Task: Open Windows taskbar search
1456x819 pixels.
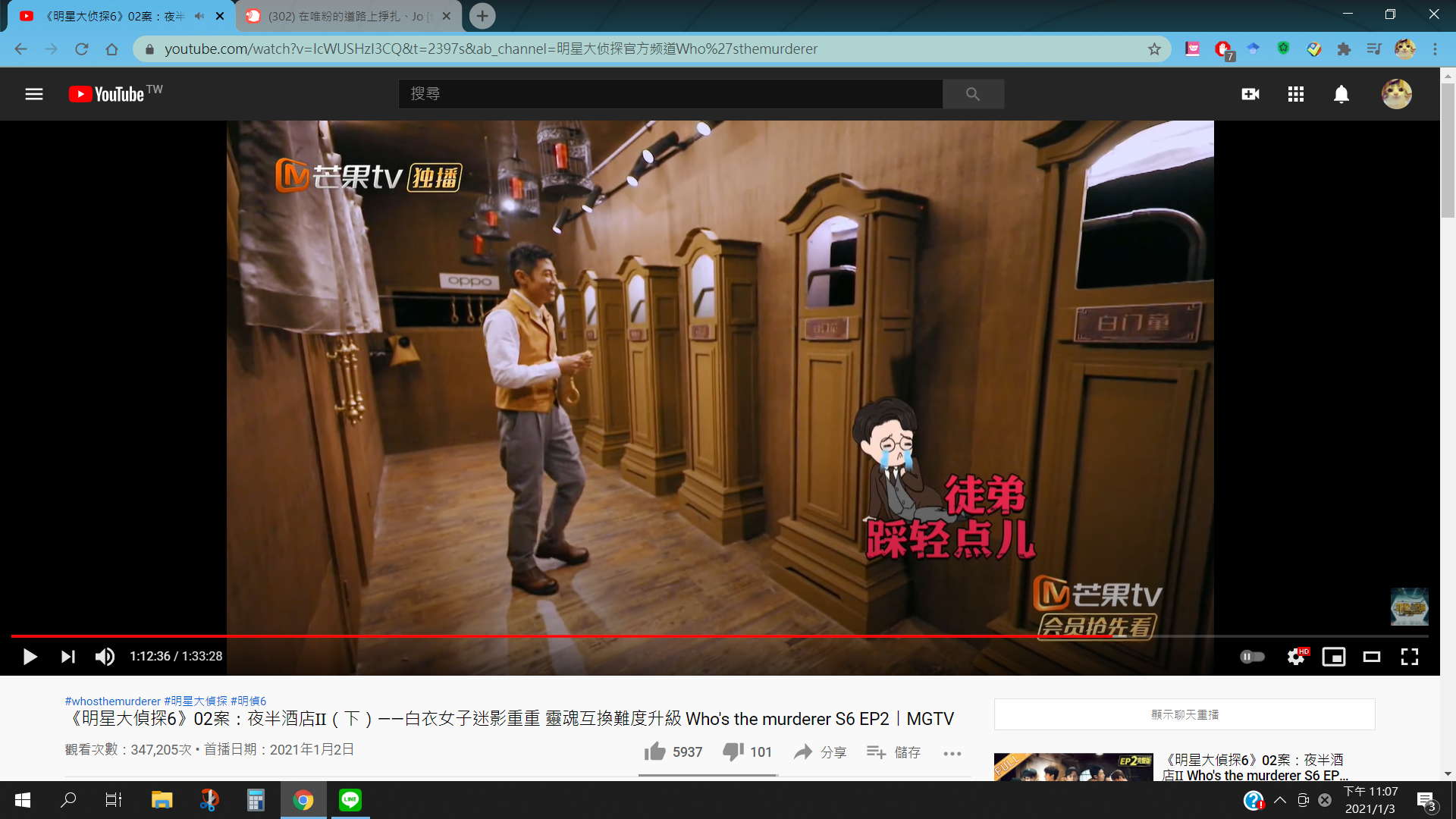Action: (x=68, y=800)
